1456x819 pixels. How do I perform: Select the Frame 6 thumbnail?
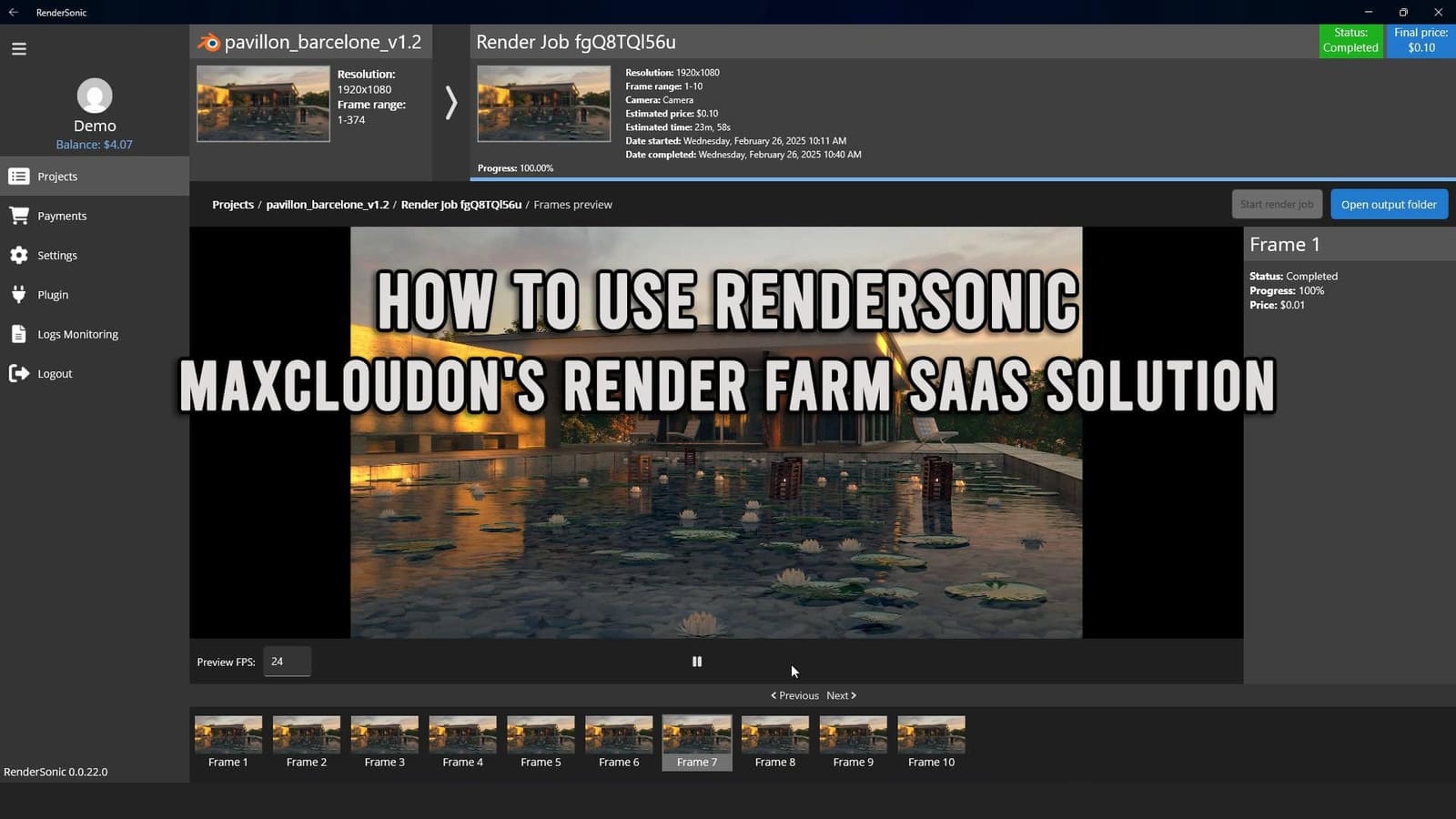(x=620, y=742)
